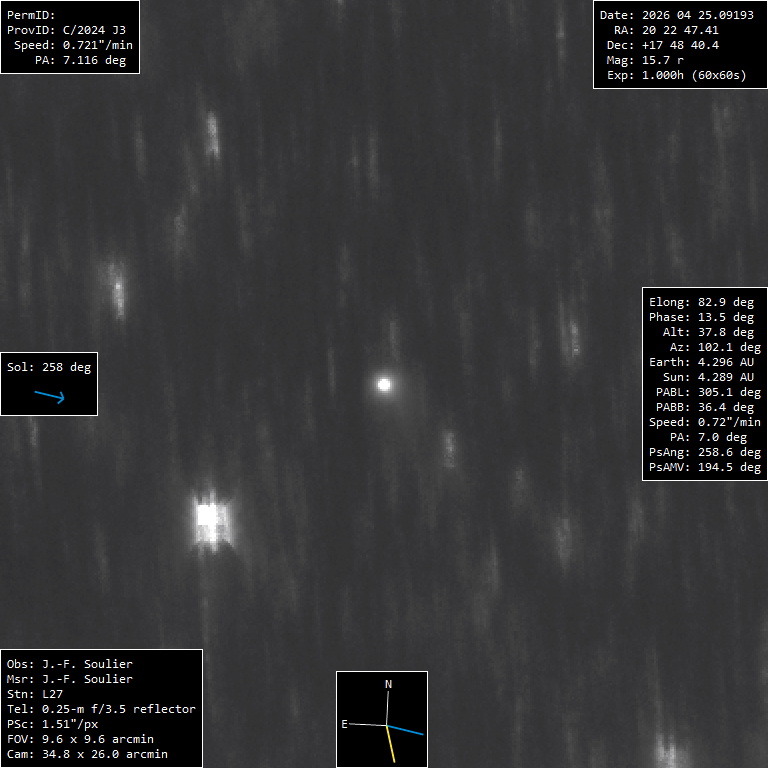The width and height of the screenshot is (768, 768).
Task: Click the Tel: 0.25-m f/3.5 reflector line
Action: 101,709
